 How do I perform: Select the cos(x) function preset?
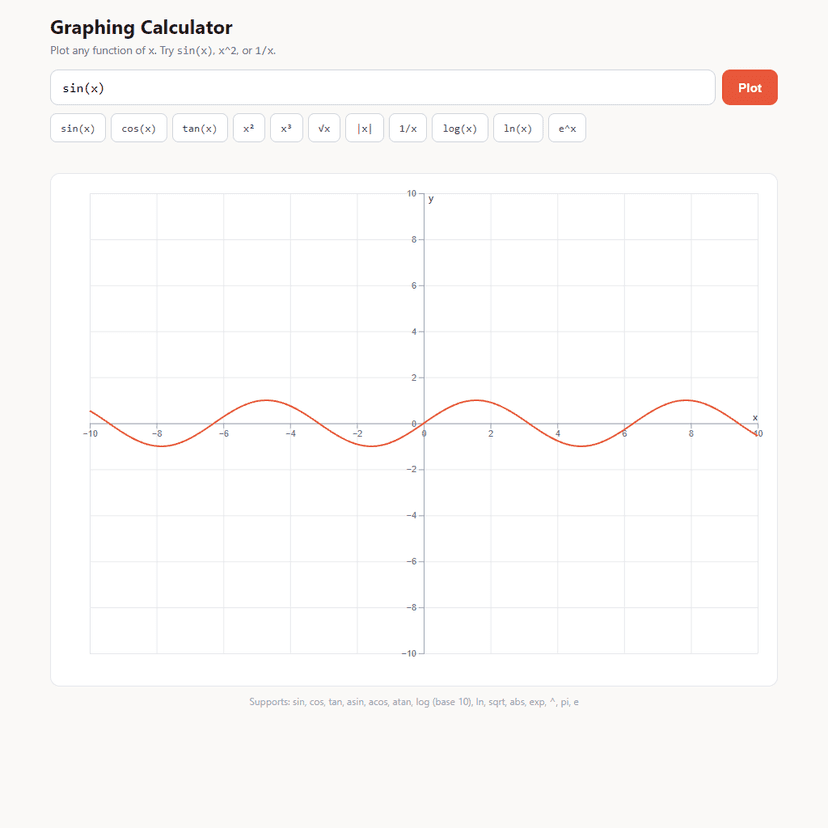(139, 128)
